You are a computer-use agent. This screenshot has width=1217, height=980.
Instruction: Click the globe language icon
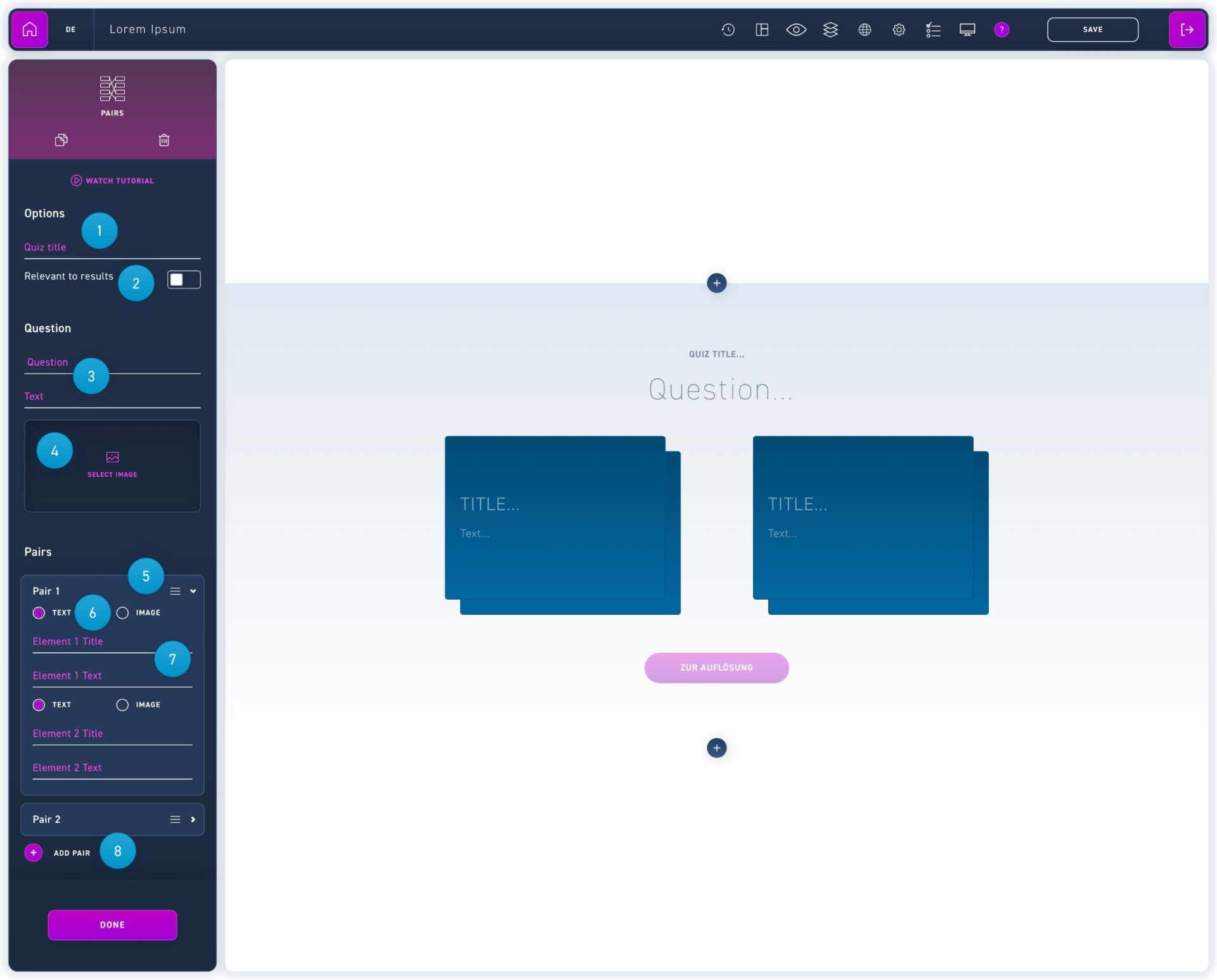point(865,29)
